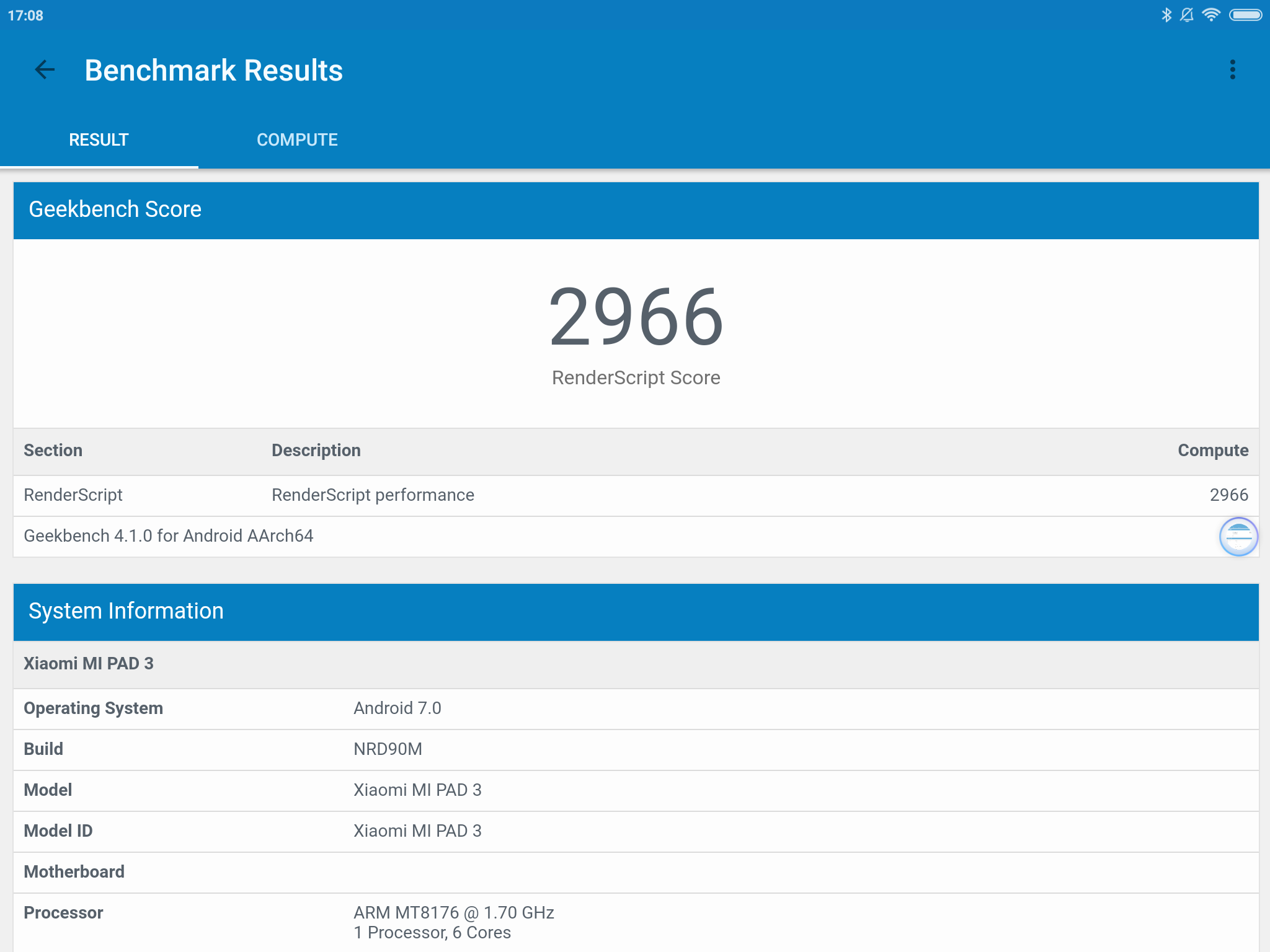
Task: Tap the Motherboard label
Action: [x=74, y=872]
